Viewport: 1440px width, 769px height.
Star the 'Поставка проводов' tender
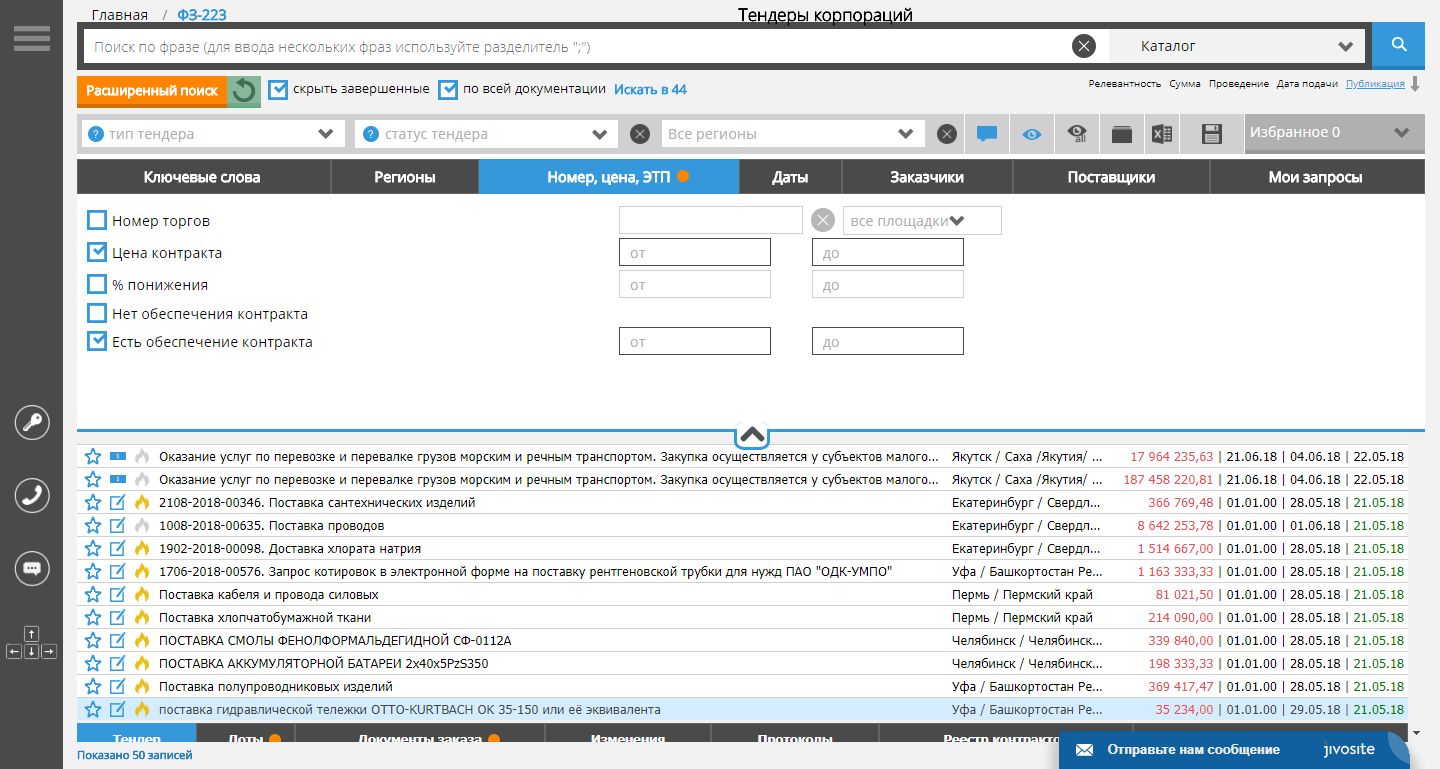[93, 525]
